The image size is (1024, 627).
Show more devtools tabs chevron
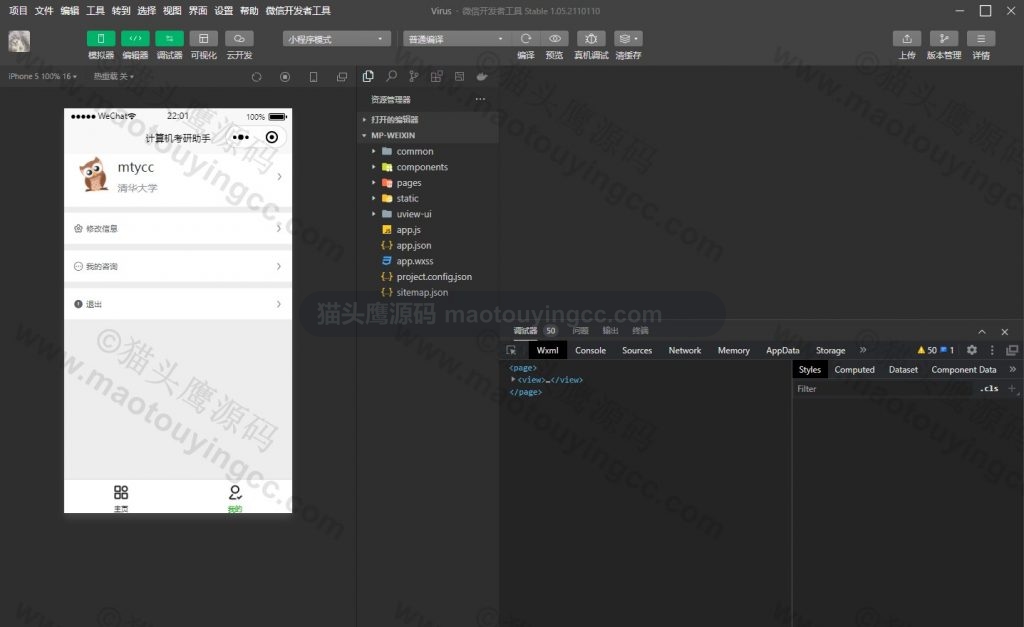pyautogui.click(x=863, y=350)
